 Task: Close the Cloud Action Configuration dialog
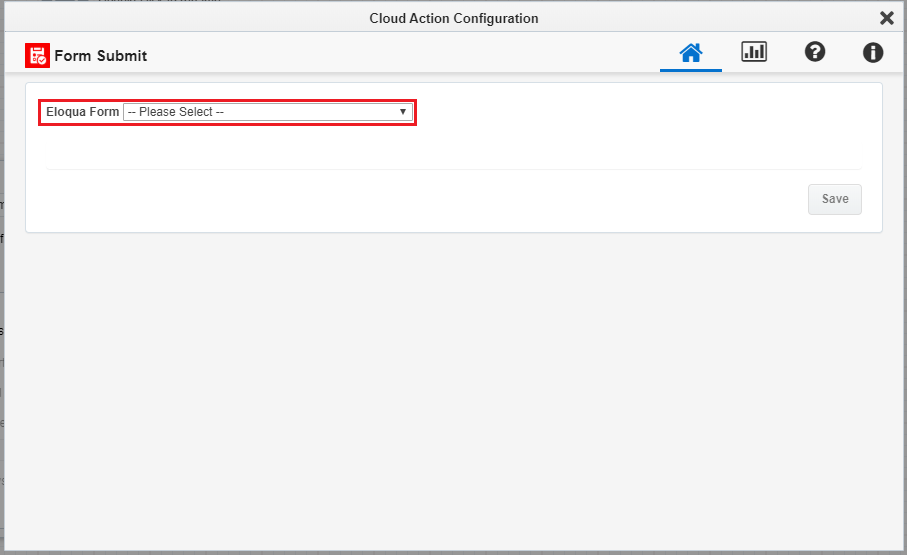click(x=886, y=18)
